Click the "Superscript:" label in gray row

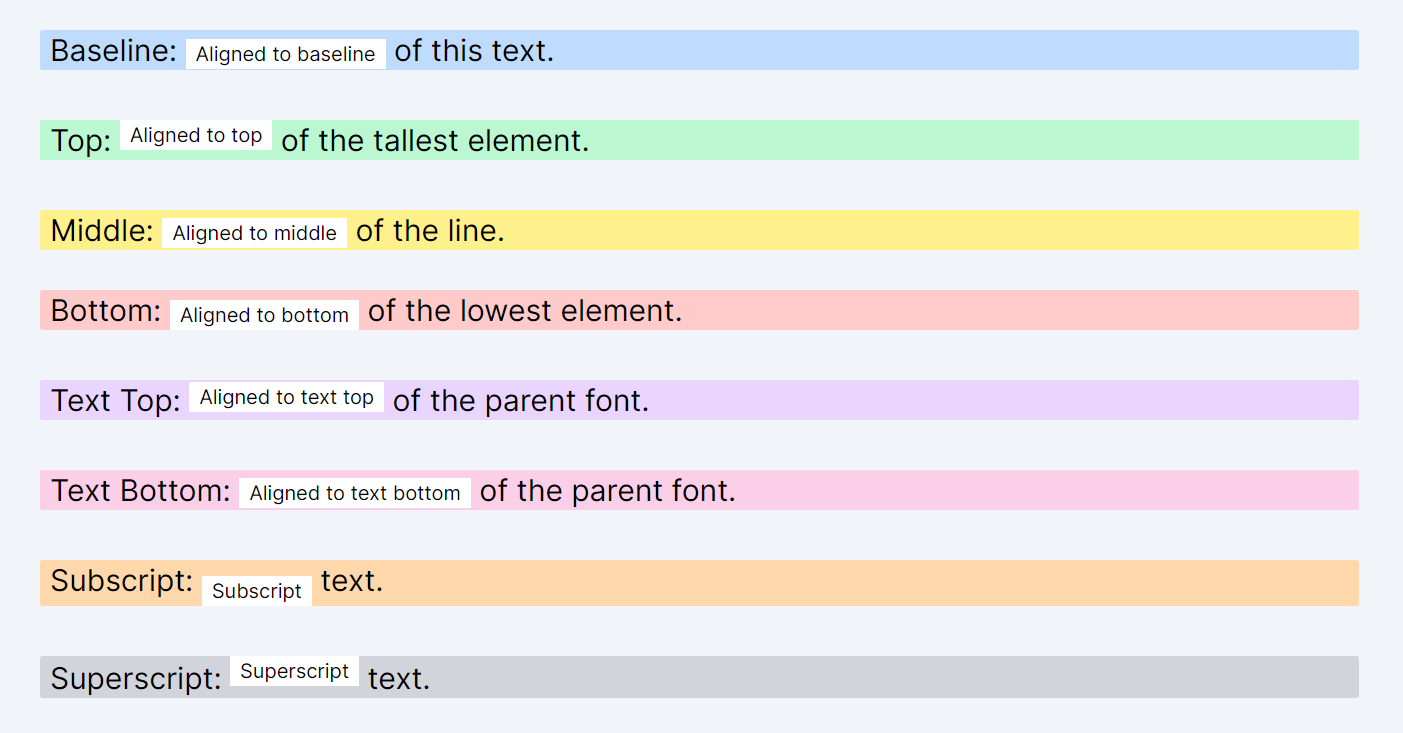[x=136, y=679]
